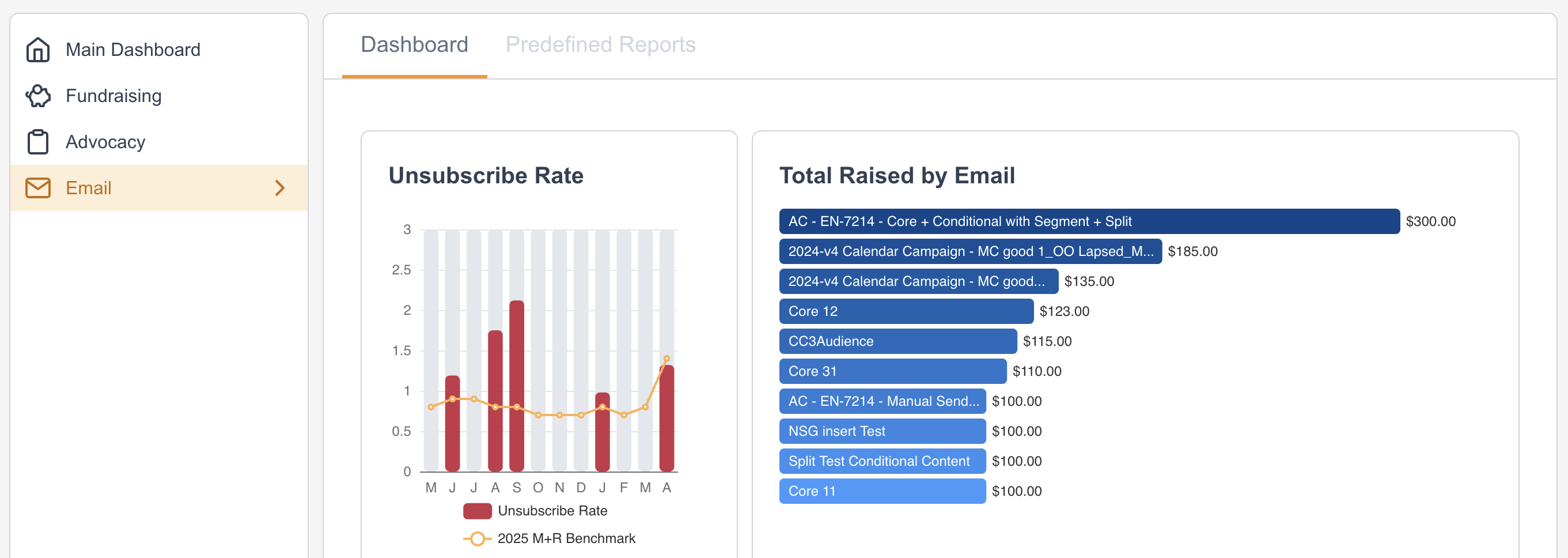Click the Main Dashboard home icon
The height and width of the screenshot is (558, 1568).
point(38,50)
